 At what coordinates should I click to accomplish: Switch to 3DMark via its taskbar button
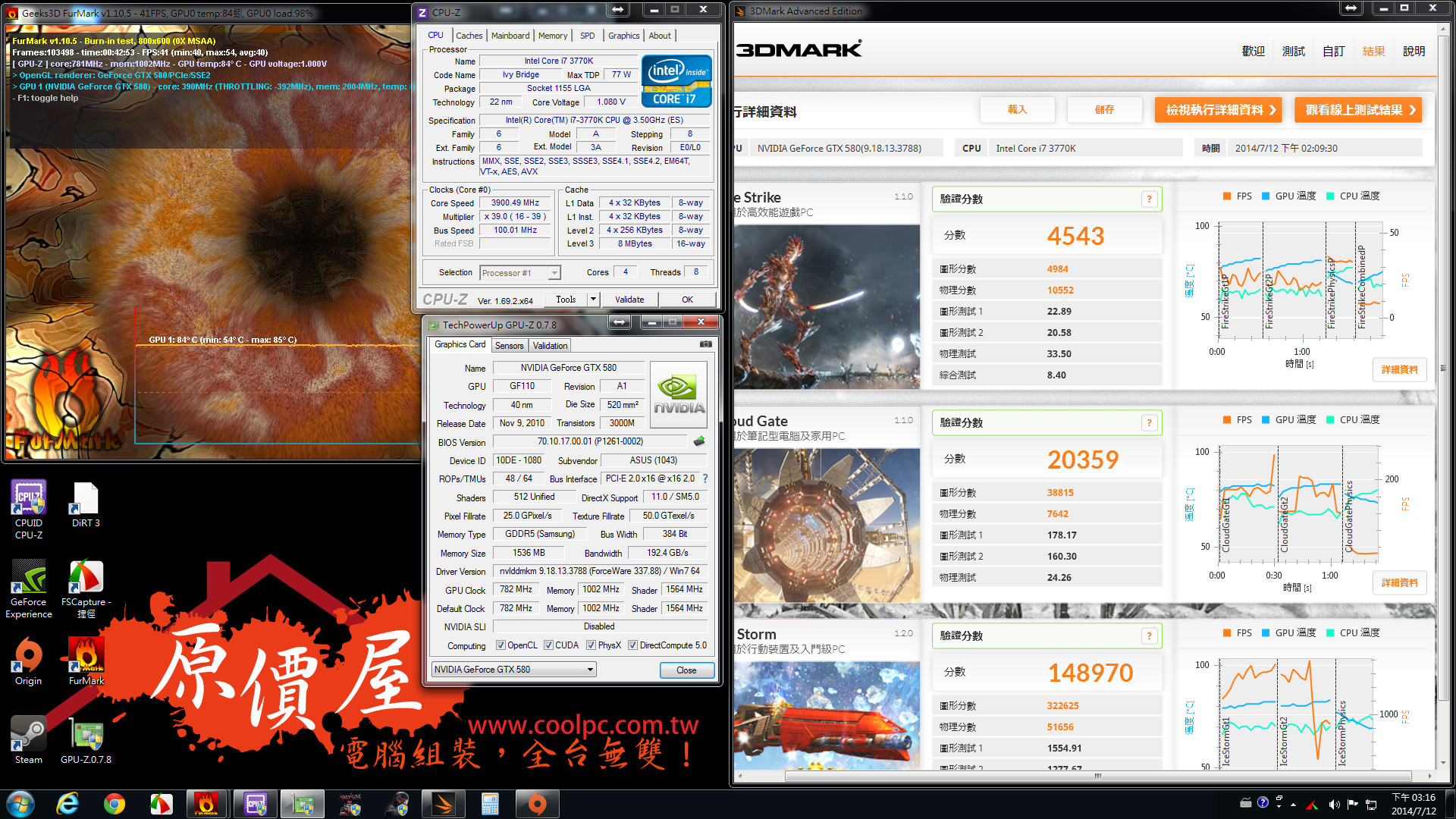tap(444, 804)
